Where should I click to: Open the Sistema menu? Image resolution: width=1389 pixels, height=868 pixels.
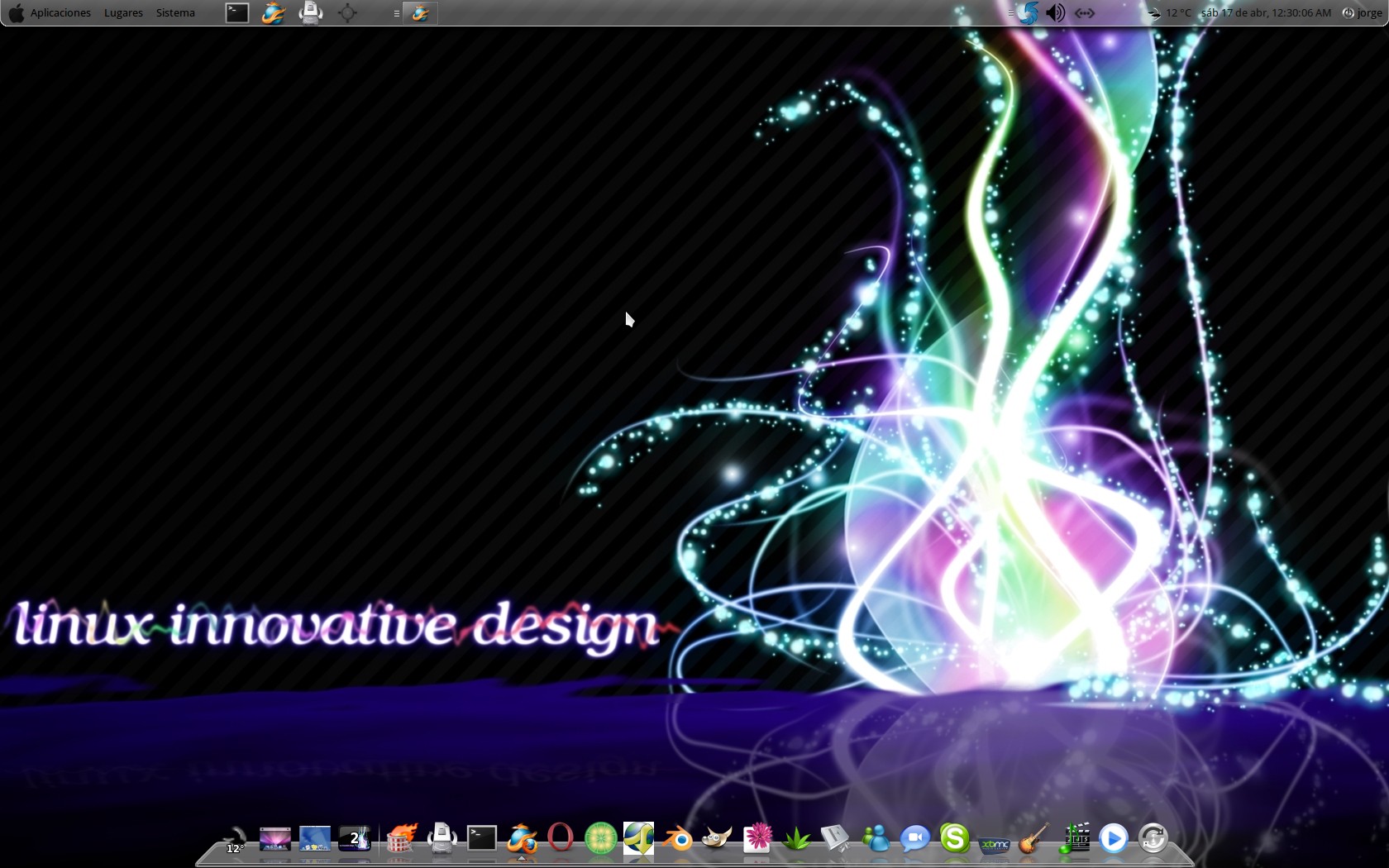175,12
